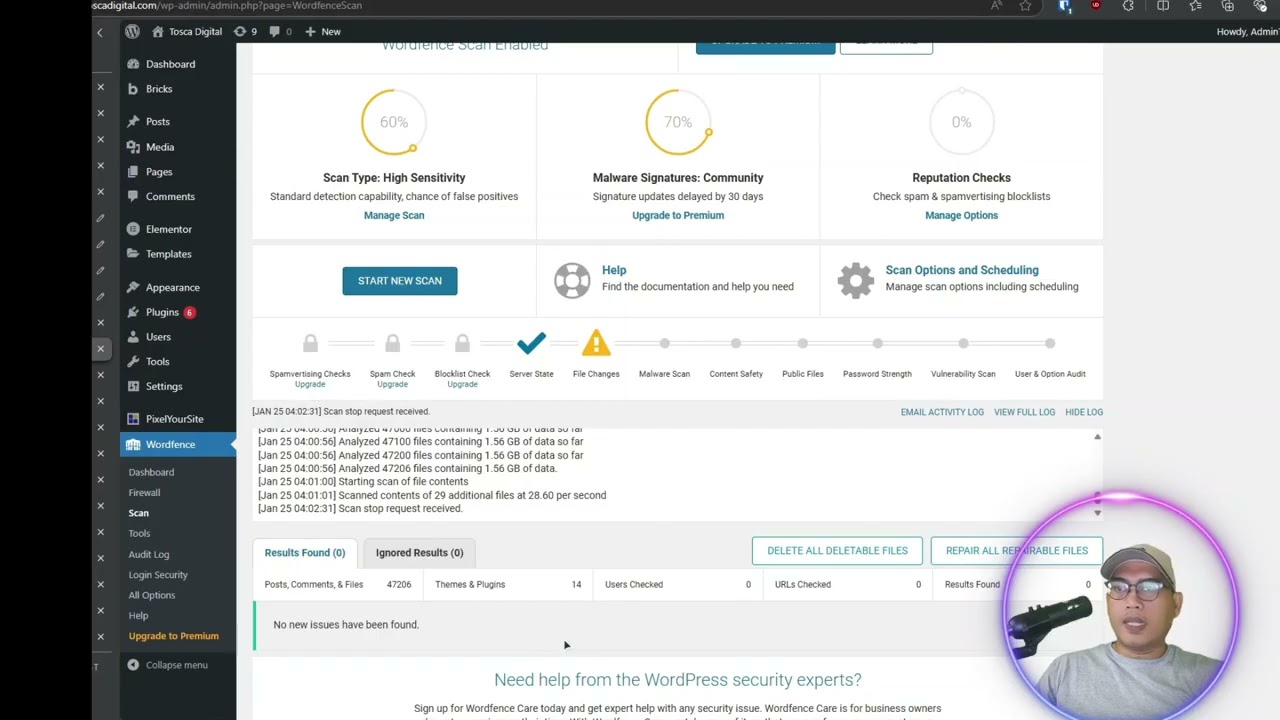Open the Manage Scan link
The height and width of the screenshot is (720, 1280).
[394, 215]
